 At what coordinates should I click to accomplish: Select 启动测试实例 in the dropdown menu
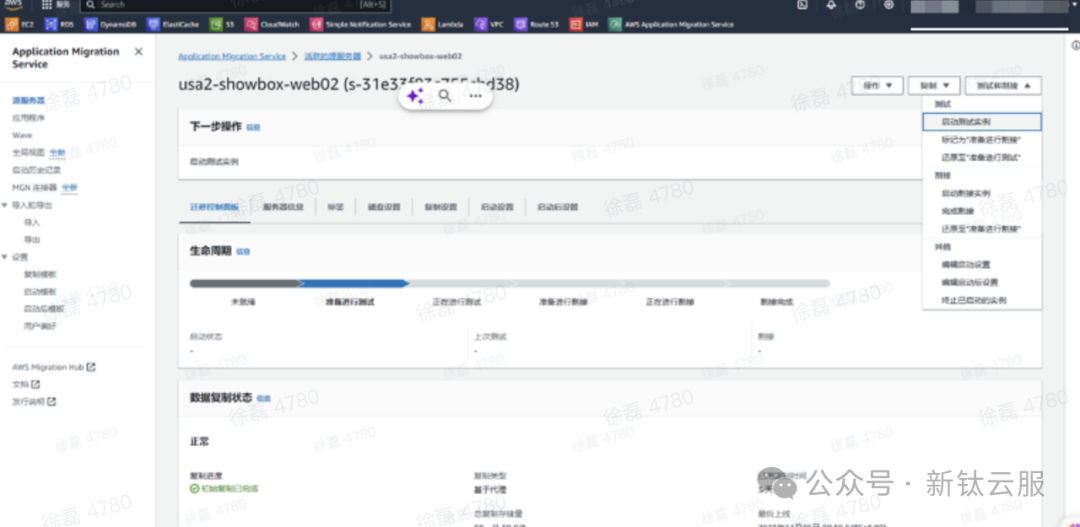coord(982,122)
